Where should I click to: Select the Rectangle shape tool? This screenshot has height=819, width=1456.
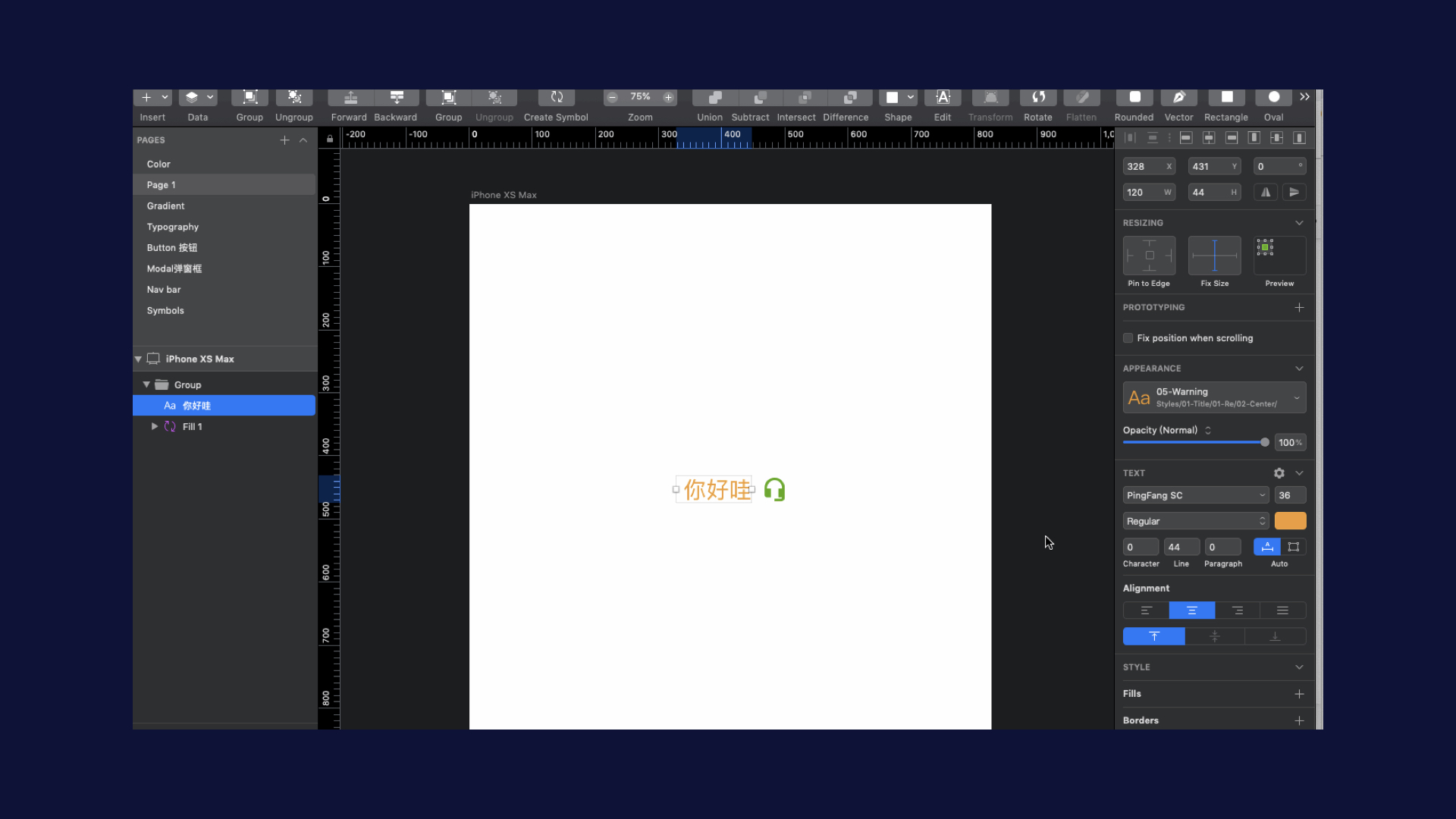1227,98
